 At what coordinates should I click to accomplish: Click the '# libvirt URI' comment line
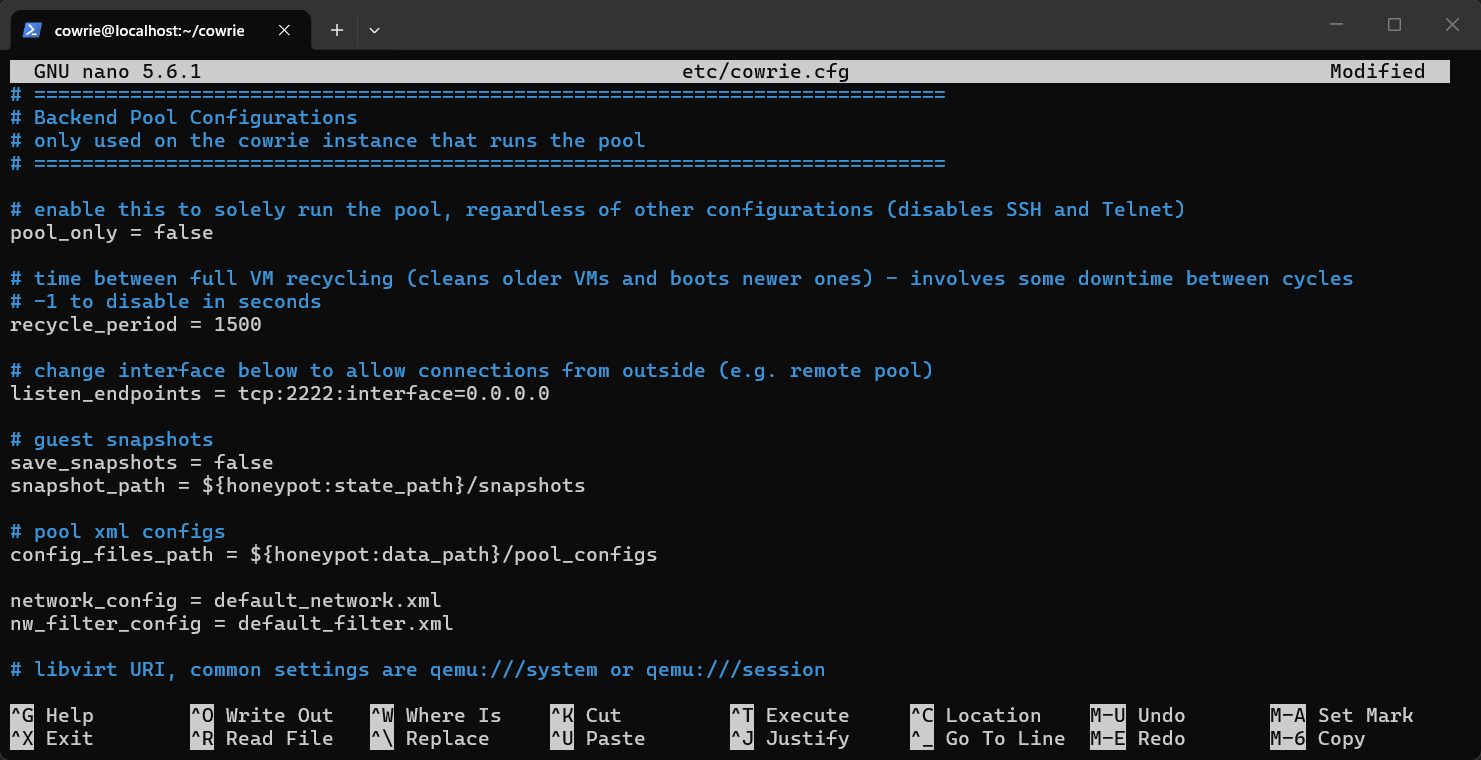coord(418,670)
